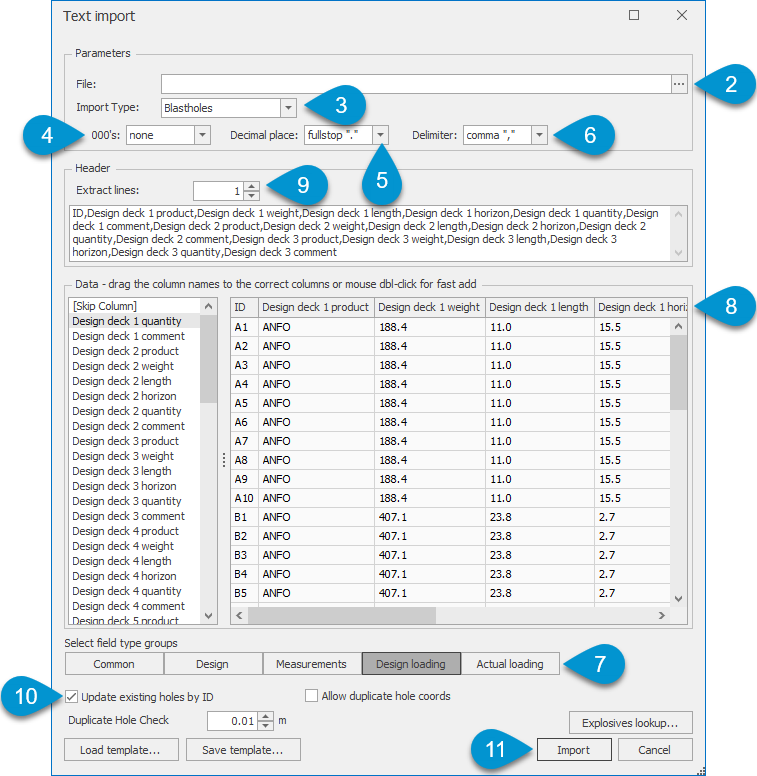Click the Load template button
757x776 pixels.
(x=121, y=750)
